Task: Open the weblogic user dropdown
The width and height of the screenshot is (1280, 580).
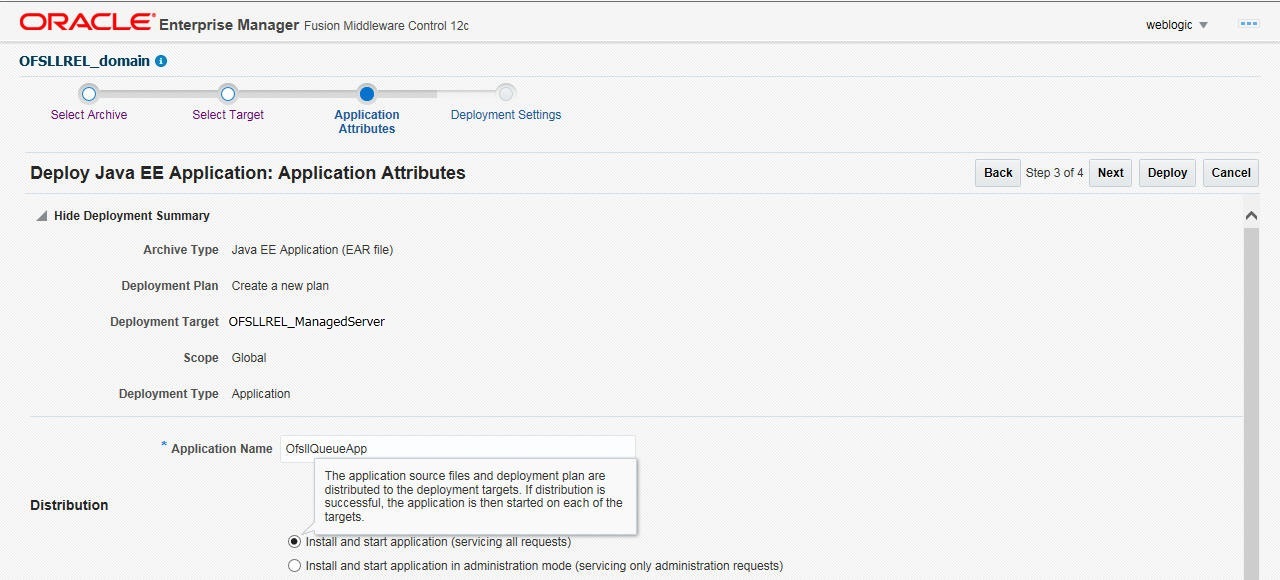Action: [1177, 25]
